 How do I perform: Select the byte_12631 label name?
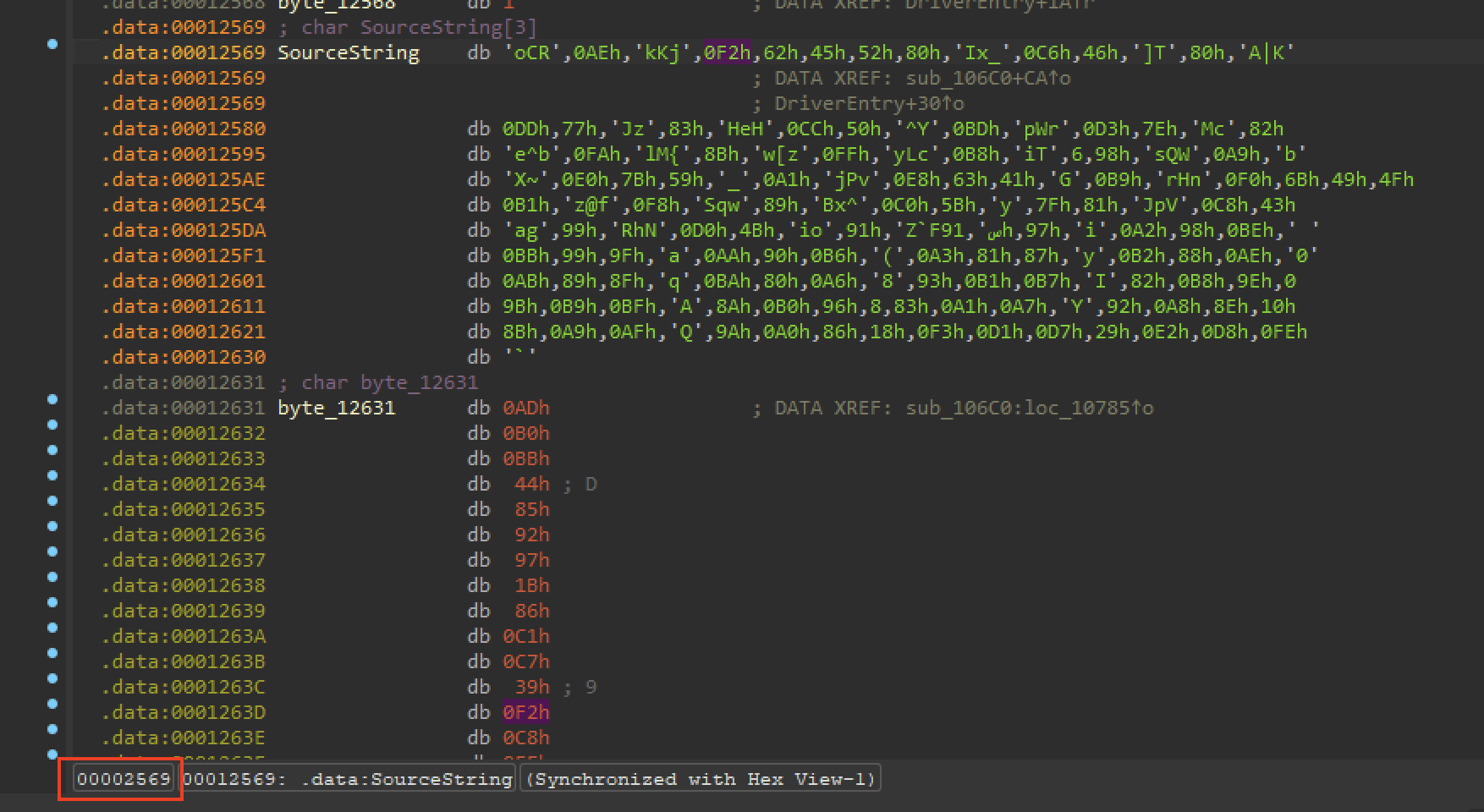point(336,408)
